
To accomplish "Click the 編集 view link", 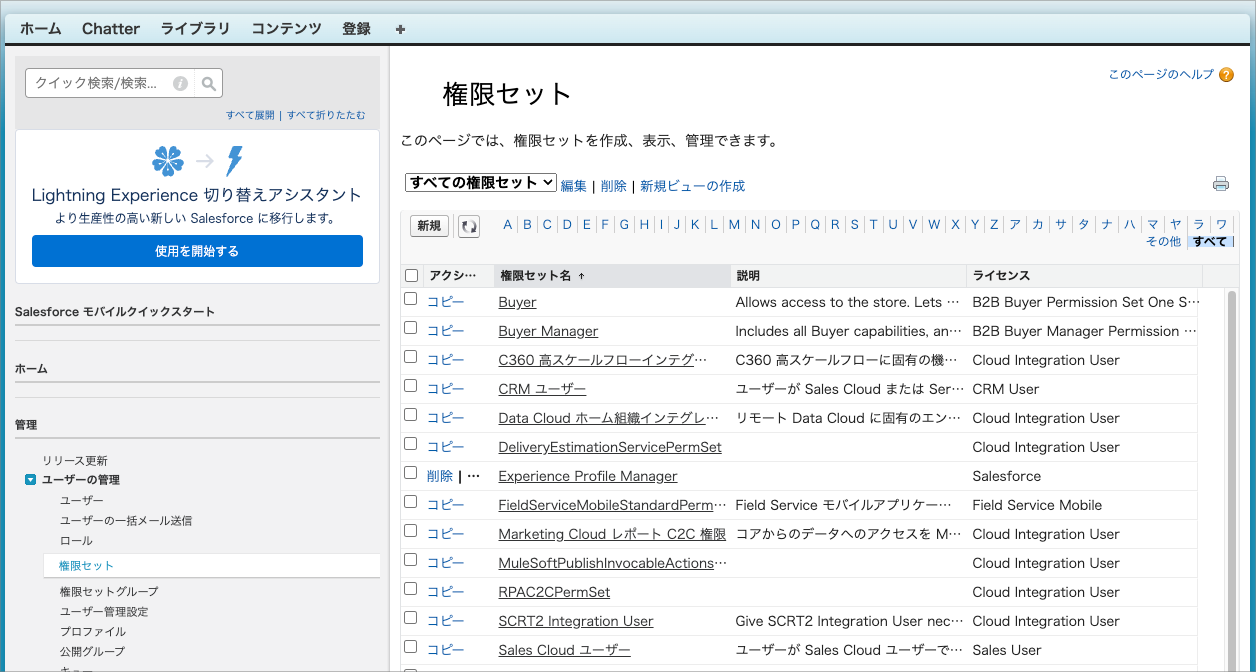I will [x=574, y=186].
